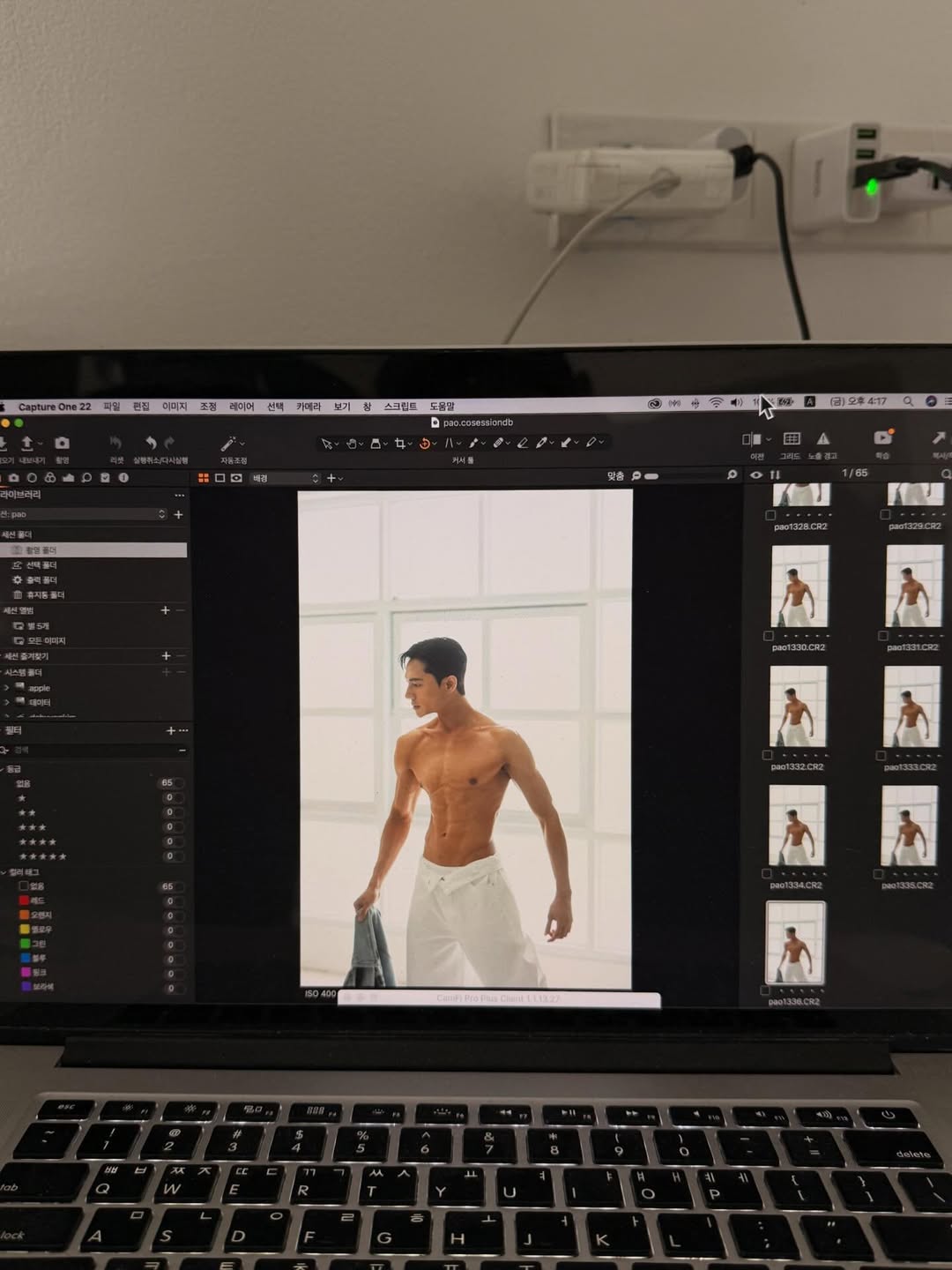Toggle the five-star rating filter
Viewport: 952px width, 1270px height.
coord(43,856)
